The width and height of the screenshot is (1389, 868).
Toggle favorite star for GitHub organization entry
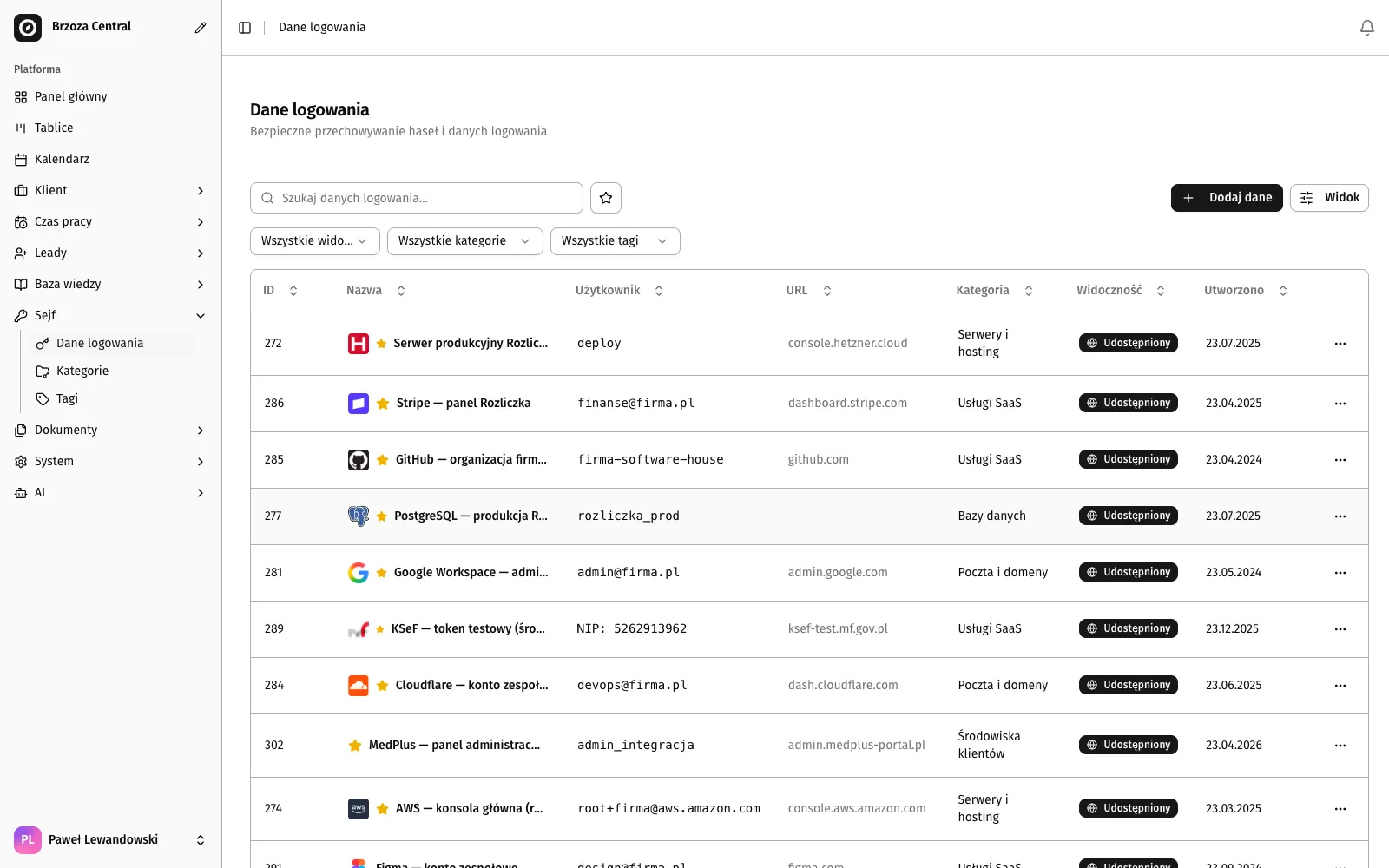383,460
